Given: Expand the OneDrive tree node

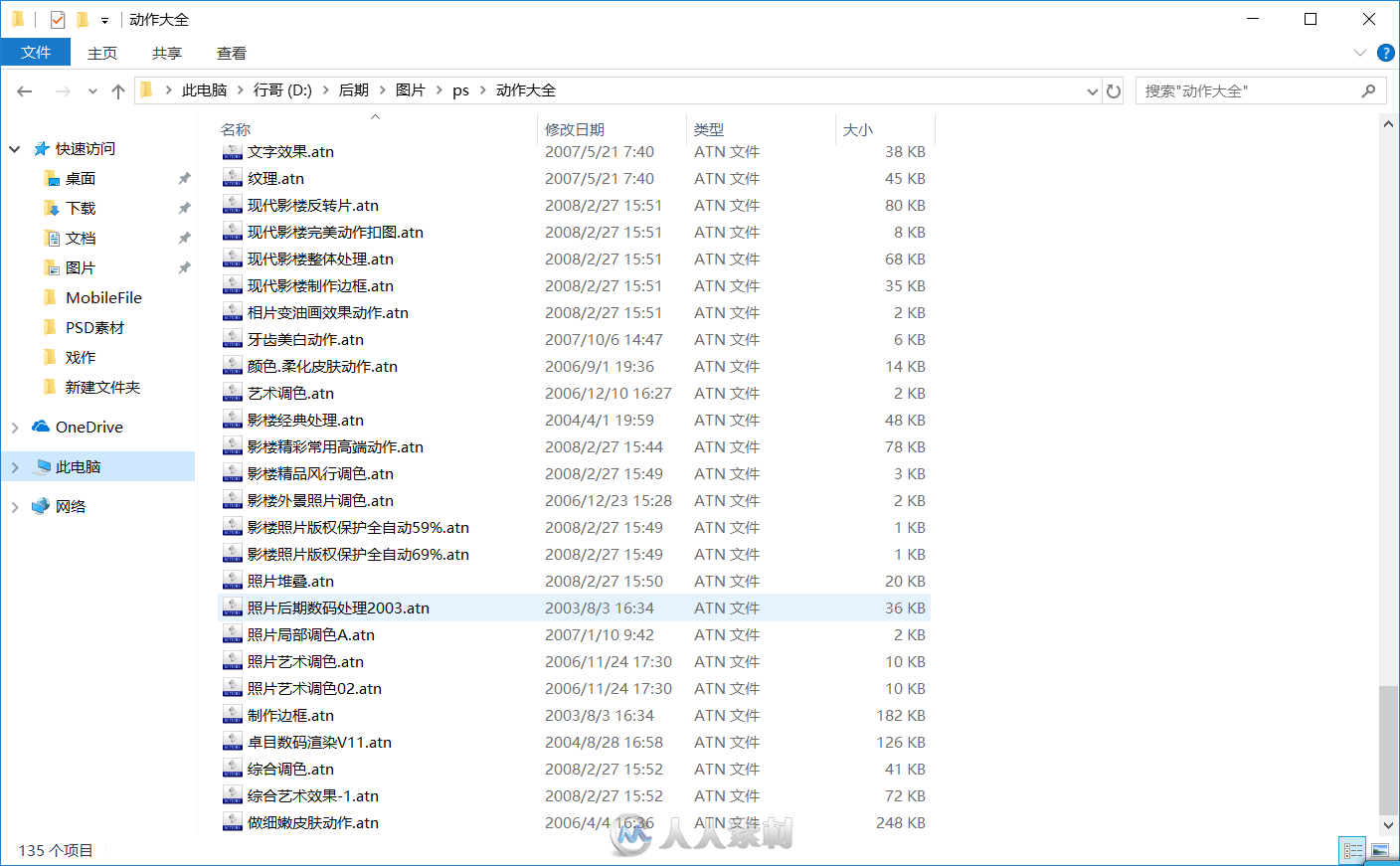Looking at the screenshot, I should point(15,428).
